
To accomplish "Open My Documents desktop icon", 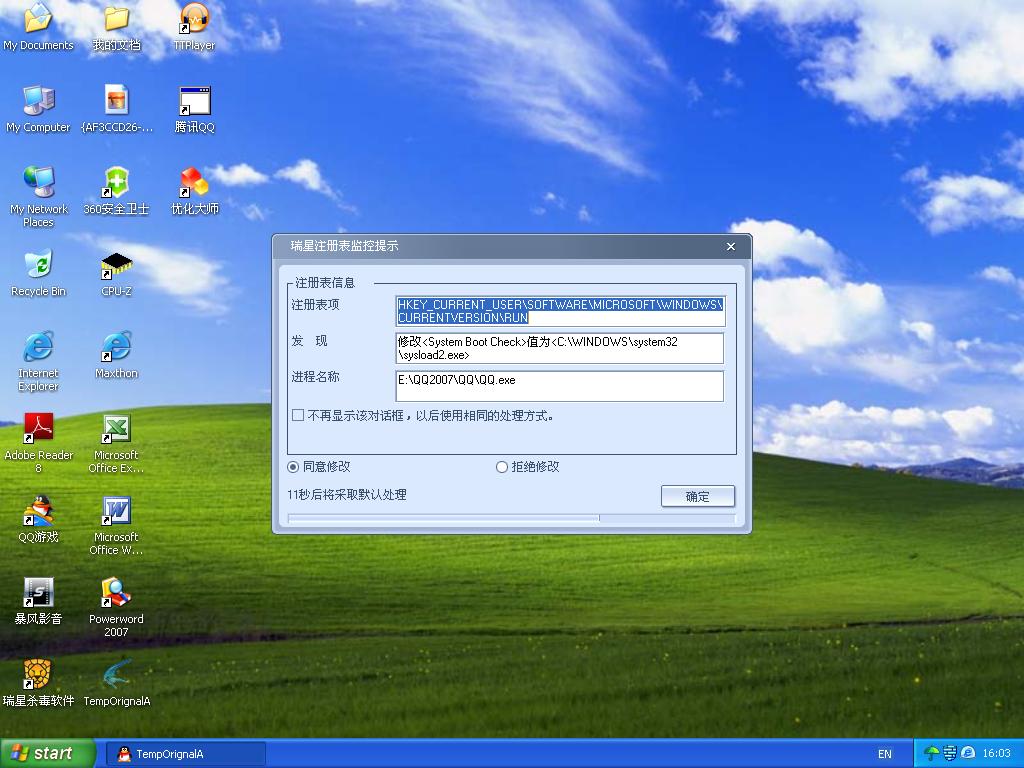I will (x=38, y=26).
